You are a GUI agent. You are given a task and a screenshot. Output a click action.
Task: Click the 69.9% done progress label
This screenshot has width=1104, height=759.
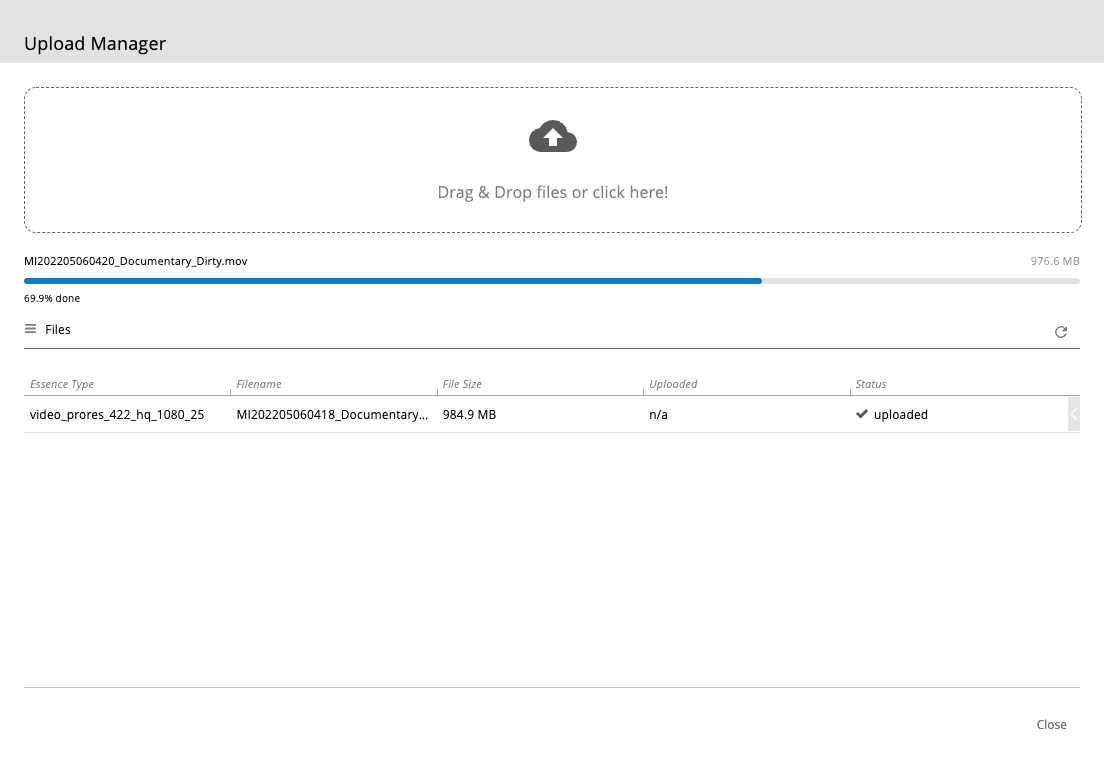[x=52, y=298]
